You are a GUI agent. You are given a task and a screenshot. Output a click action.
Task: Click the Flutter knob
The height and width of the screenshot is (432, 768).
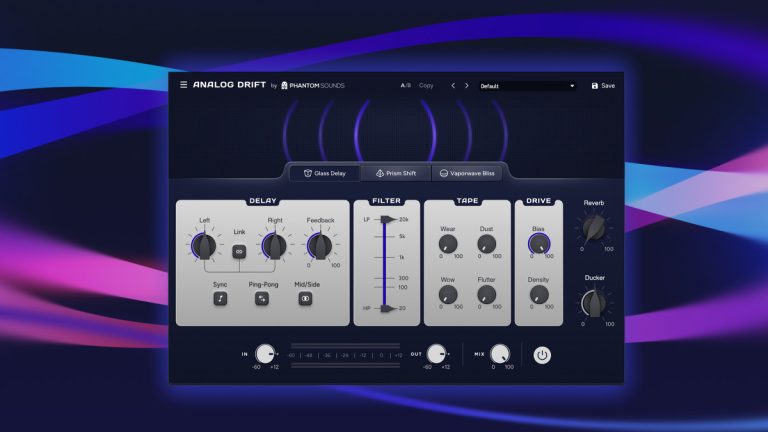click(486, 294)
